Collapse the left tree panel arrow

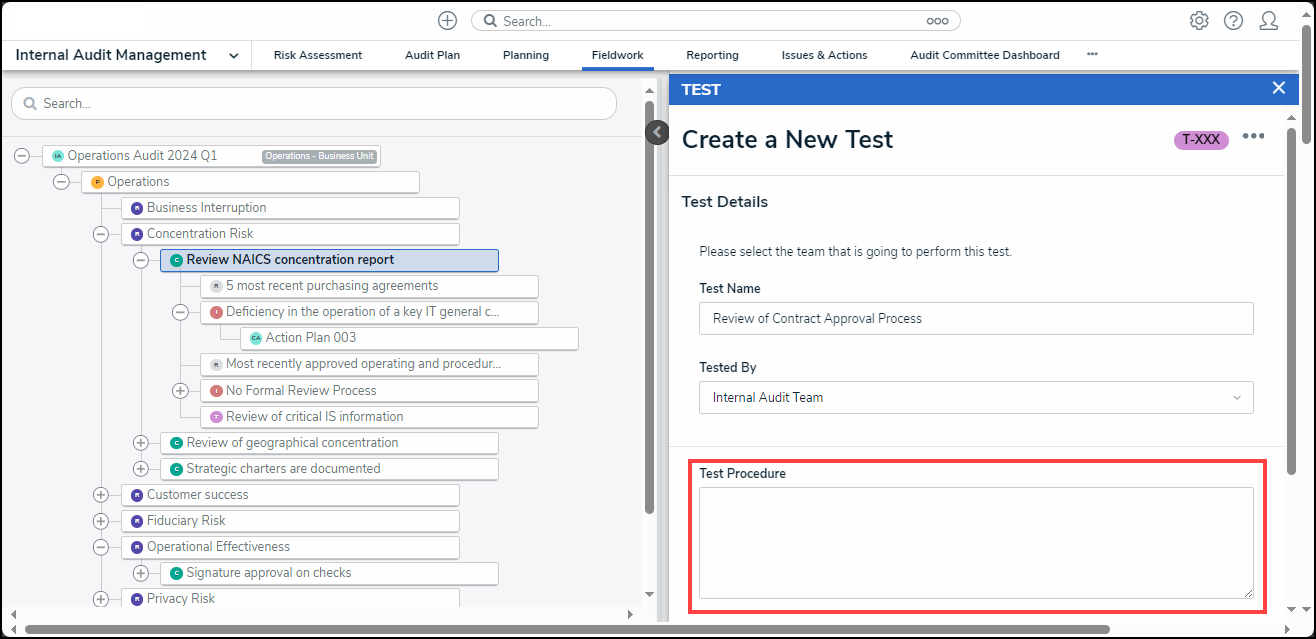[657, 132]
